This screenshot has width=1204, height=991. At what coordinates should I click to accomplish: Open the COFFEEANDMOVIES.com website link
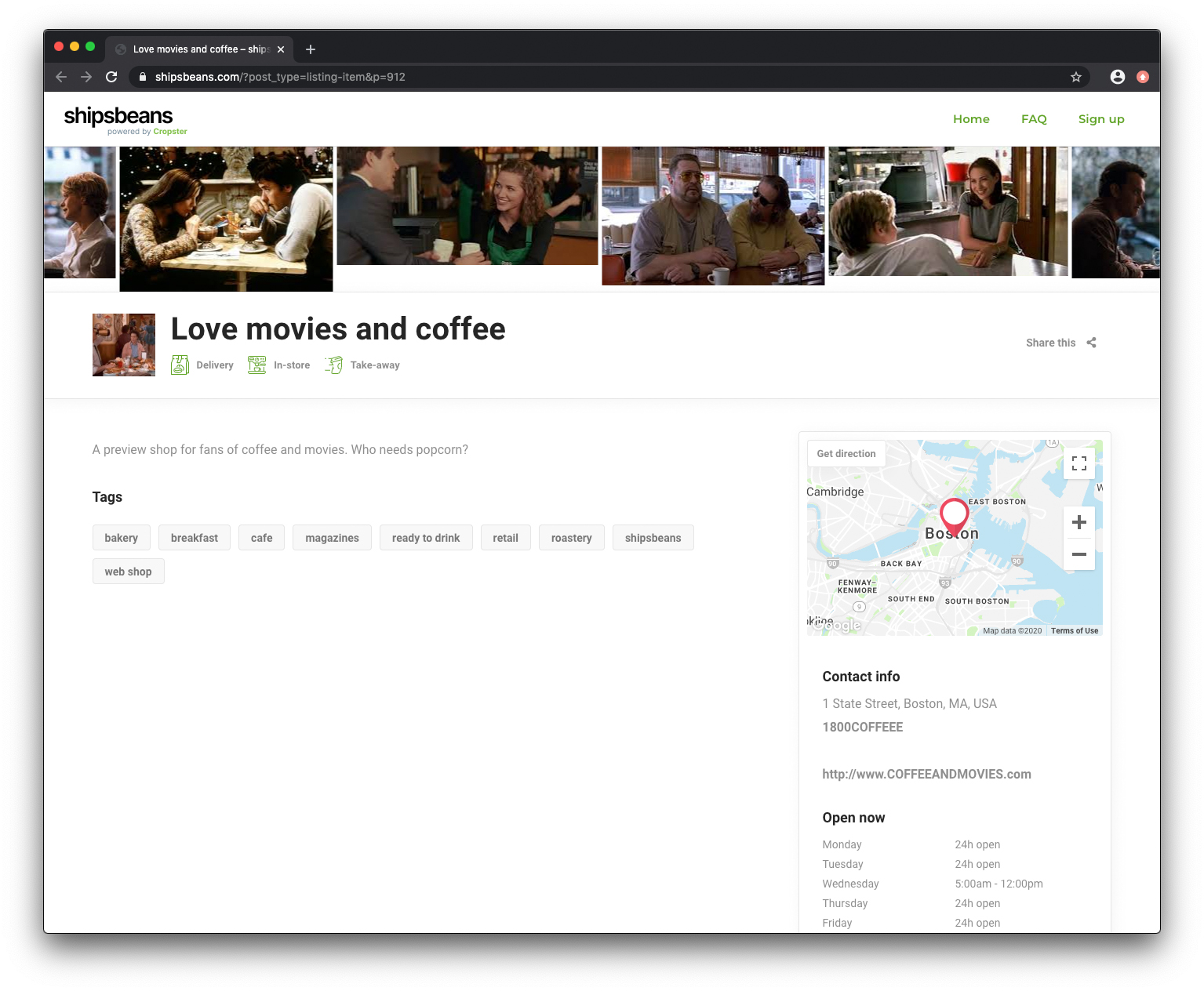pyautogui.click(x=927, y=774)
